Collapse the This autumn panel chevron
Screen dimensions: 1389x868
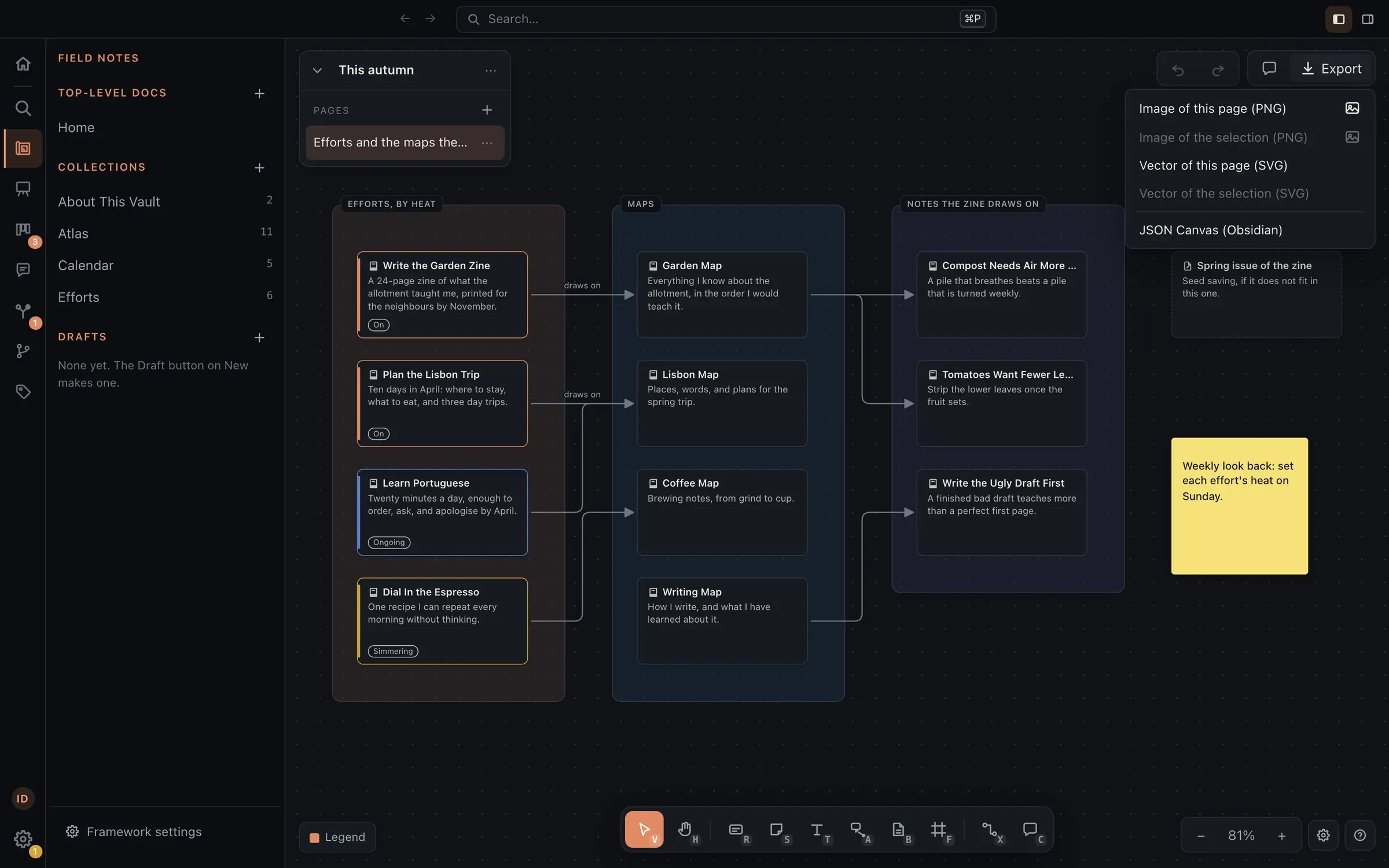click(317, 70)
